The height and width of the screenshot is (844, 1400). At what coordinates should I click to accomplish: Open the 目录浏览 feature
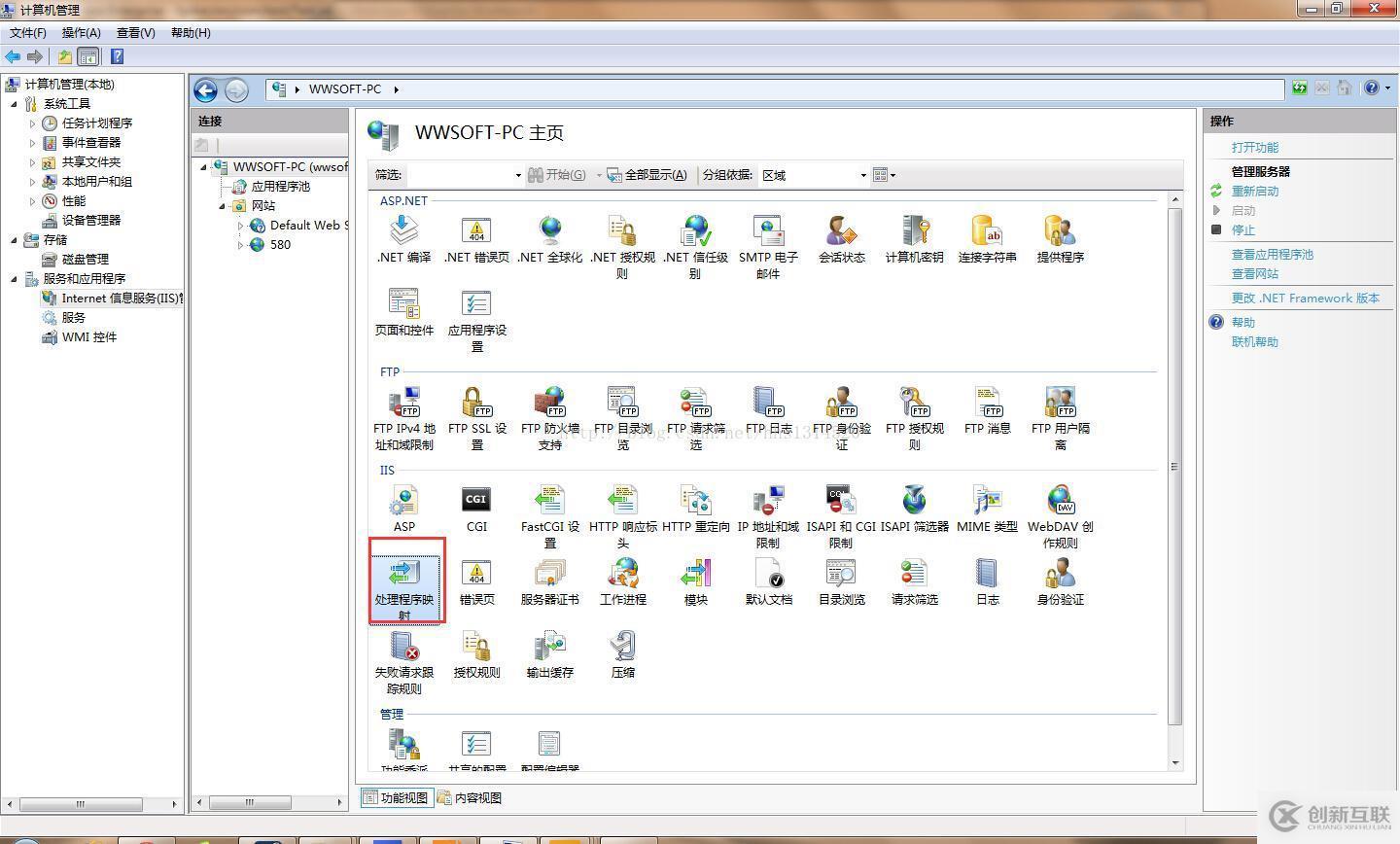point(841,581)
